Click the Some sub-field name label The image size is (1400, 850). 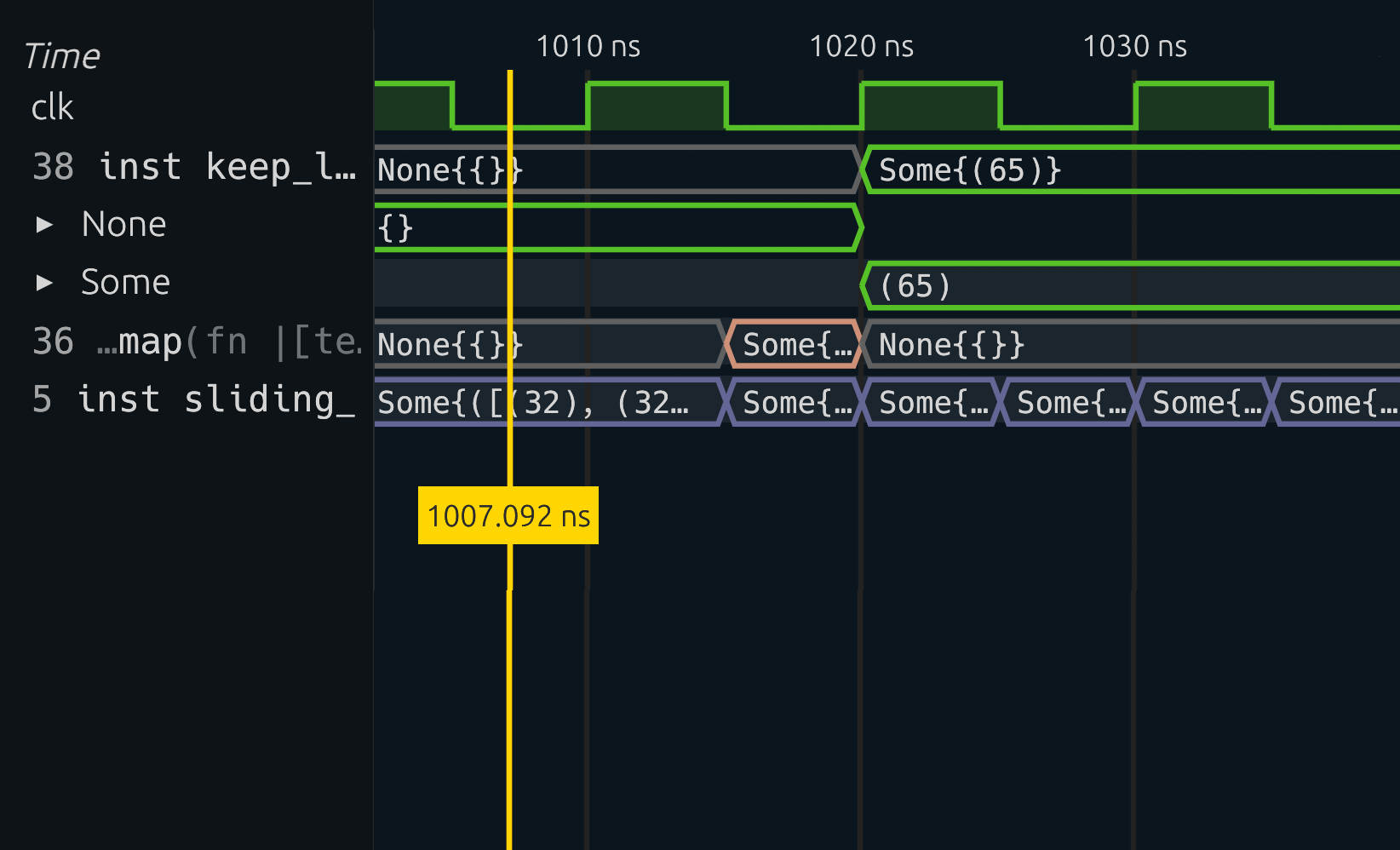(125, 283)
